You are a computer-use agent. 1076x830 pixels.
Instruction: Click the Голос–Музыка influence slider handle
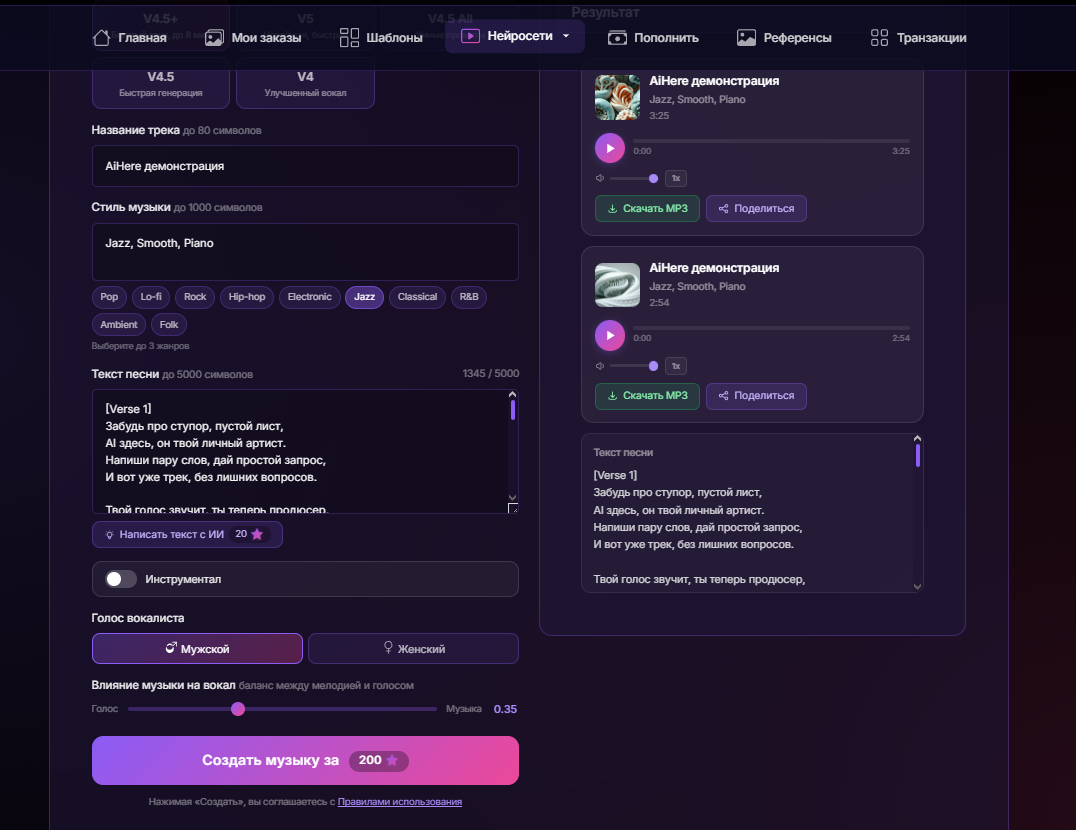click(x=238, y=709)
